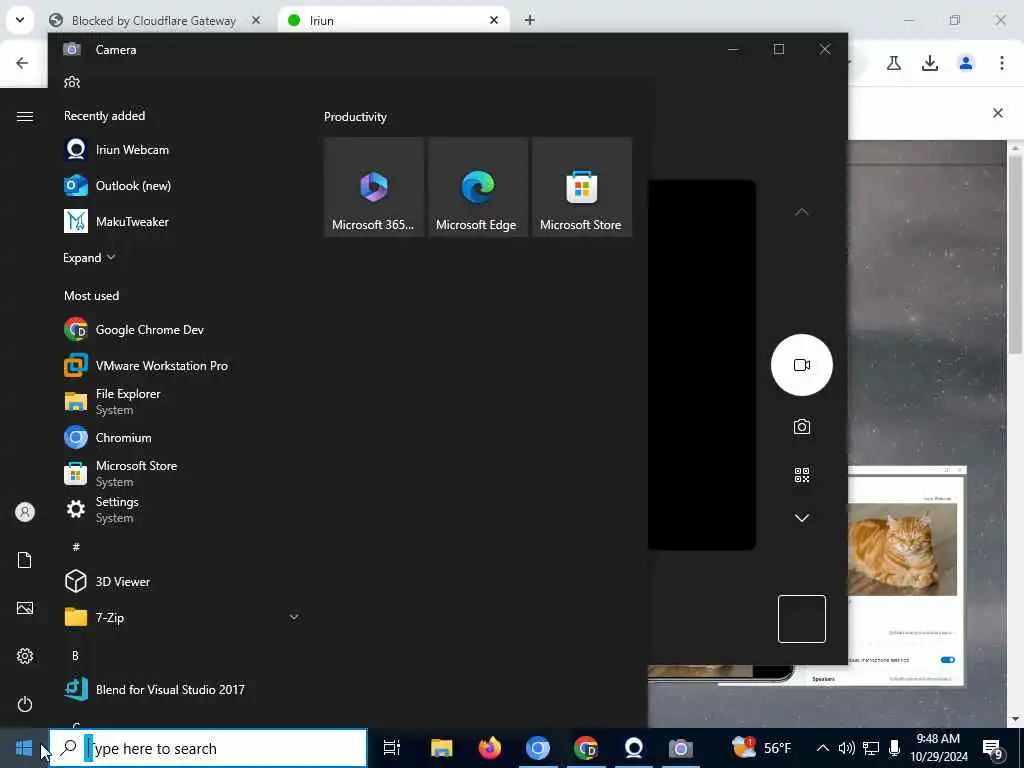Viewport: 1024px width, 768px height.
Task: Expand the Recently added list
Action: [89, 258]
